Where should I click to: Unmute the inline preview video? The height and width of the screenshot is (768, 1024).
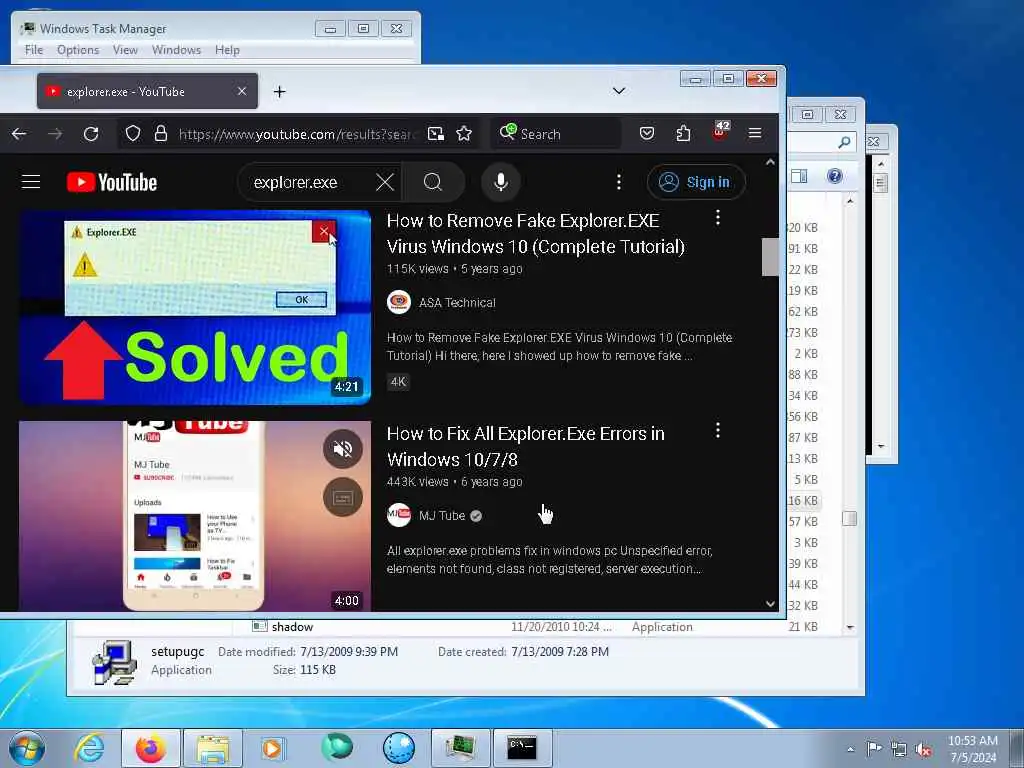343,449
